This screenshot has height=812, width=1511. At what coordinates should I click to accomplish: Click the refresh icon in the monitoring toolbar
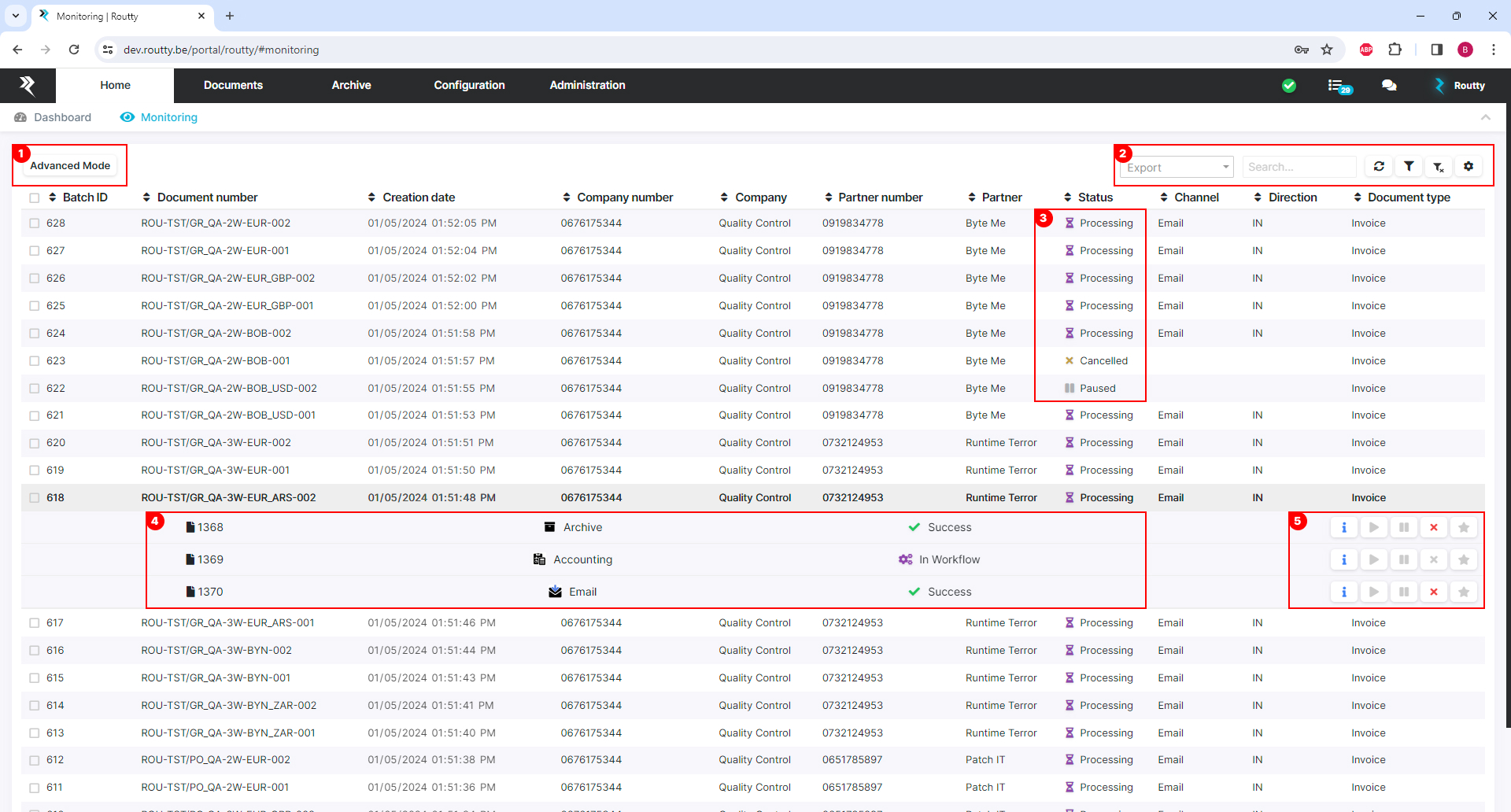(x=1379, y=167)
